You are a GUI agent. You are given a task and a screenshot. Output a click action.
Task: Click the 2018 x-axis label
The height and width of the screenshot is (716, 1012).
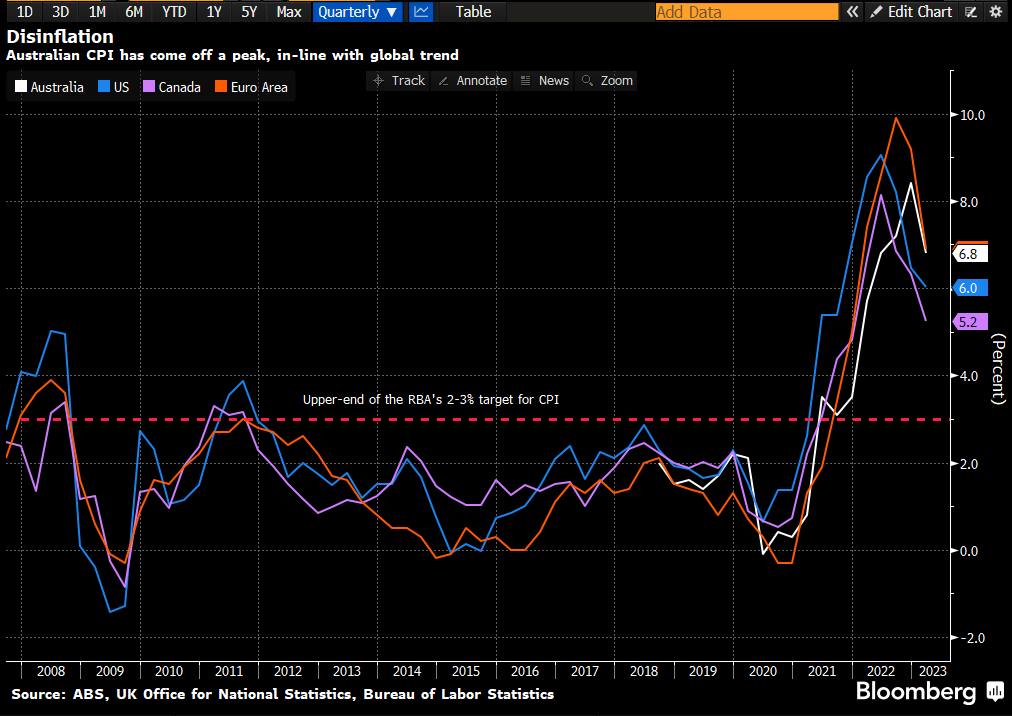tap(643, 671)
